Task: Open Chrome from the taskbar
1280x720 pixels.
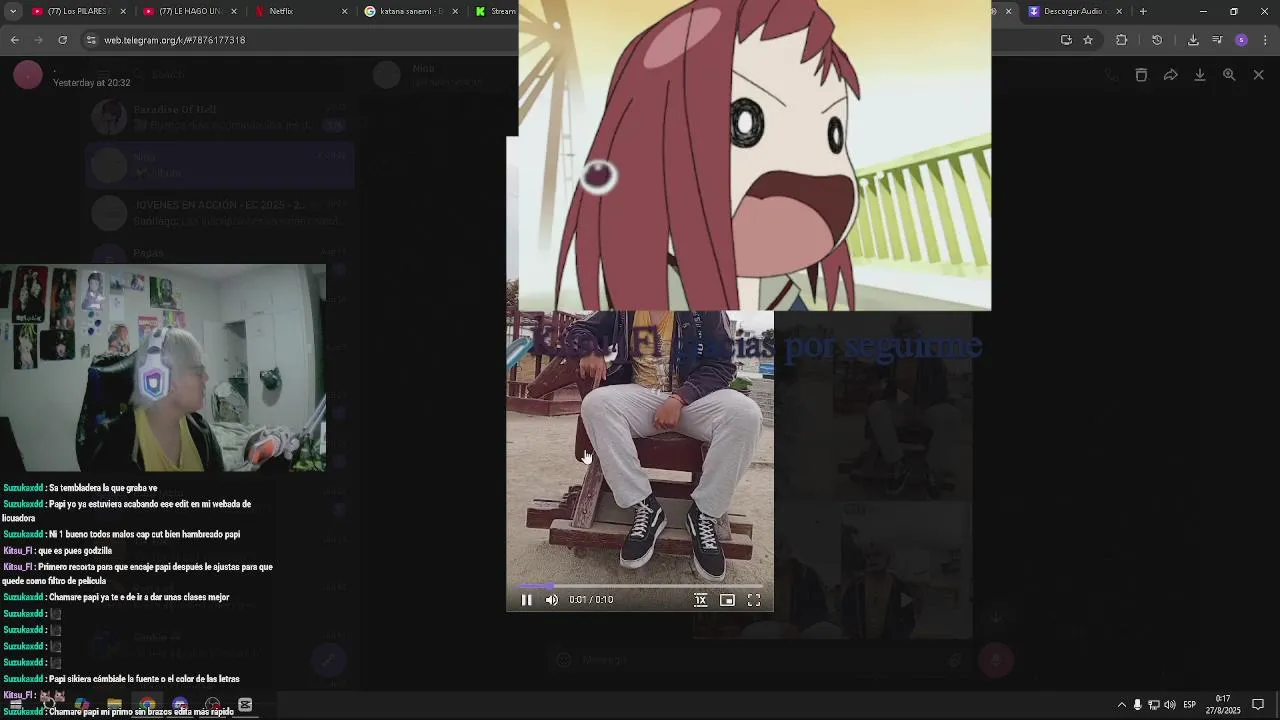Action: coord(147,705)
